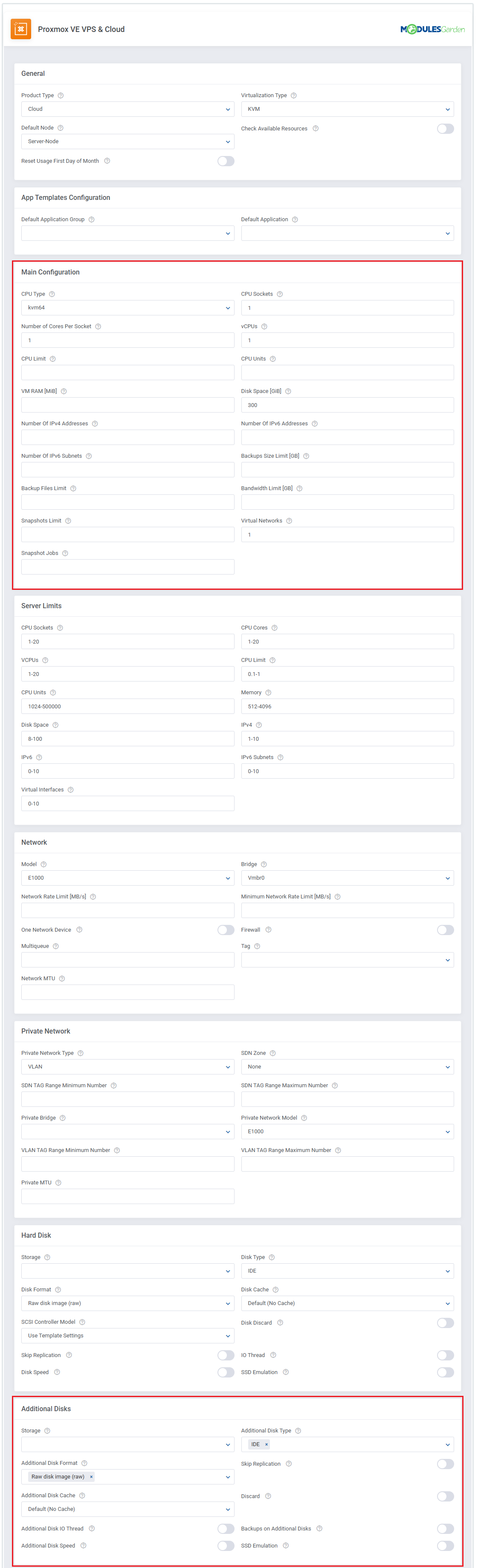Click the VM RAM [MiB] input field
Screen dimensions: 478x1568
tap(128, 405)
